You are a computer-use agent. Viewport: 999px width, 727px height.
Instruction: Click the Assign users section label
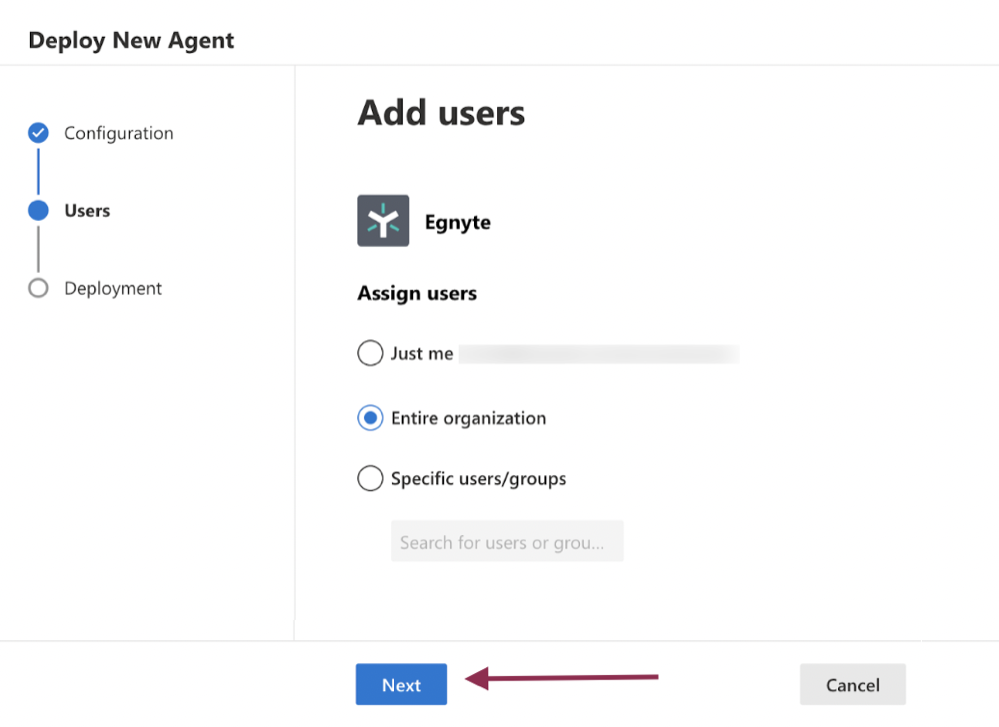pyautogui.click(x=417, y=293)
